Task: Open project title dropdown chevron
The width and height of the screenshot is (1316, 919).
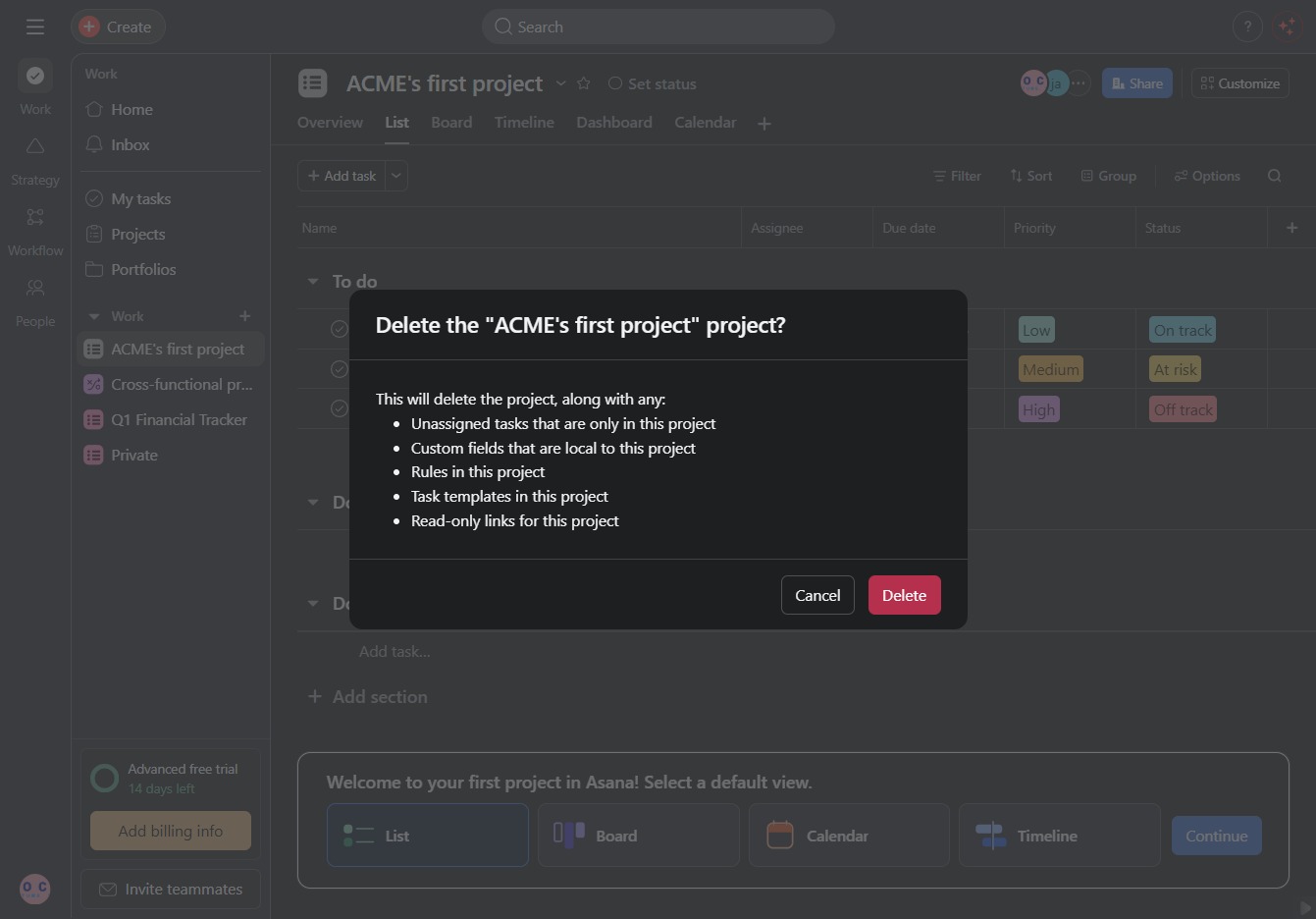Action: 561,83
